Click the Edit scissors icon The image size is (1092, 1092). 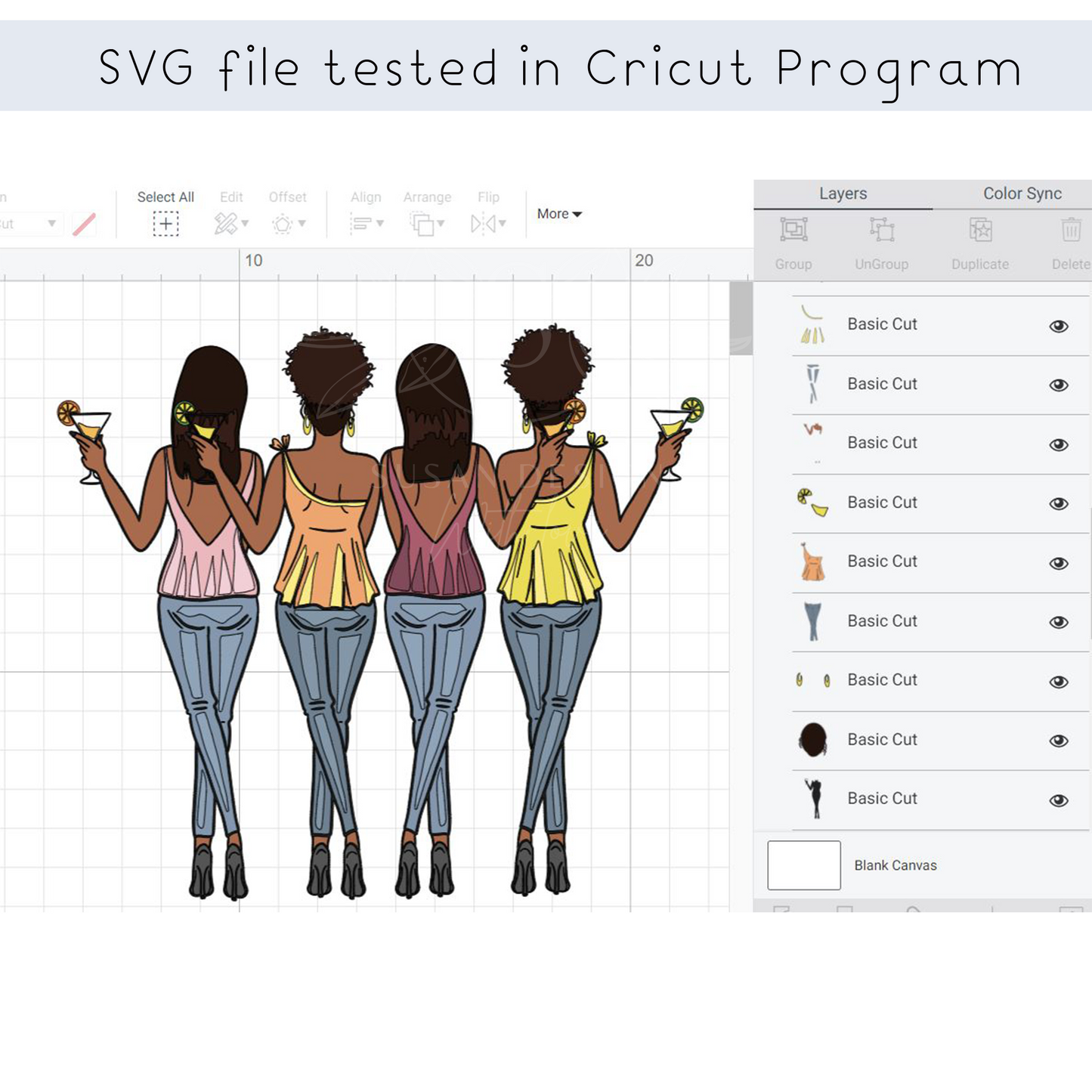pyautogui.click(x=225, y=224)
